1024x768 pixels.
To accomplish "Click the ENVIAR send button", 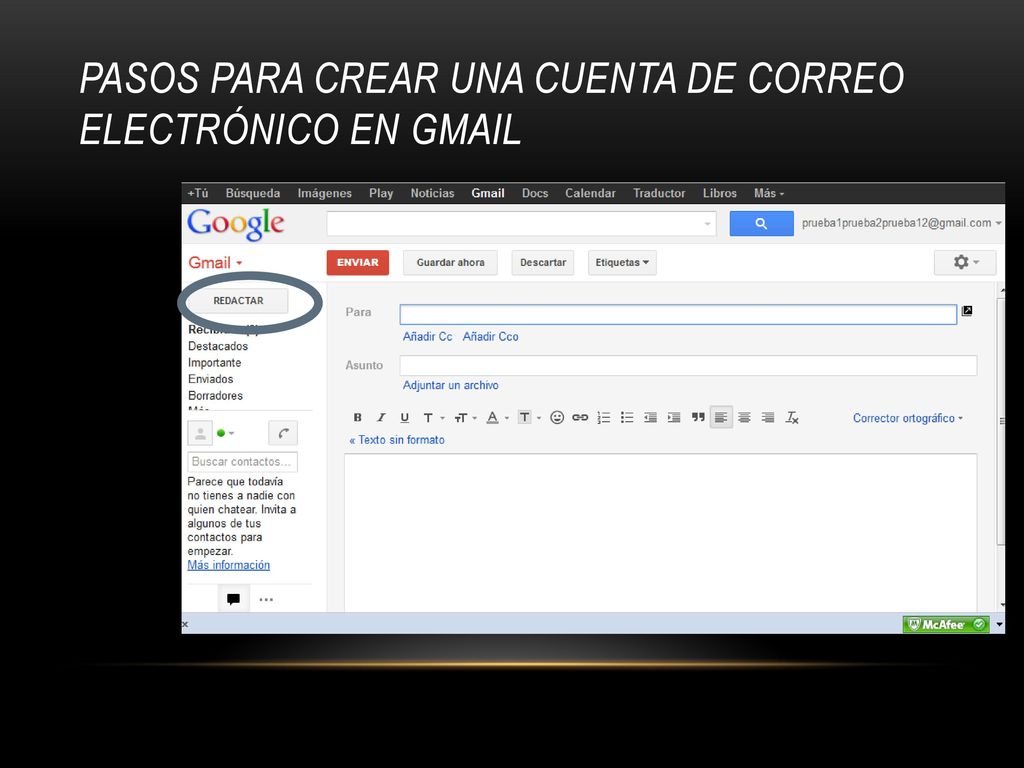I will [358, 263].
